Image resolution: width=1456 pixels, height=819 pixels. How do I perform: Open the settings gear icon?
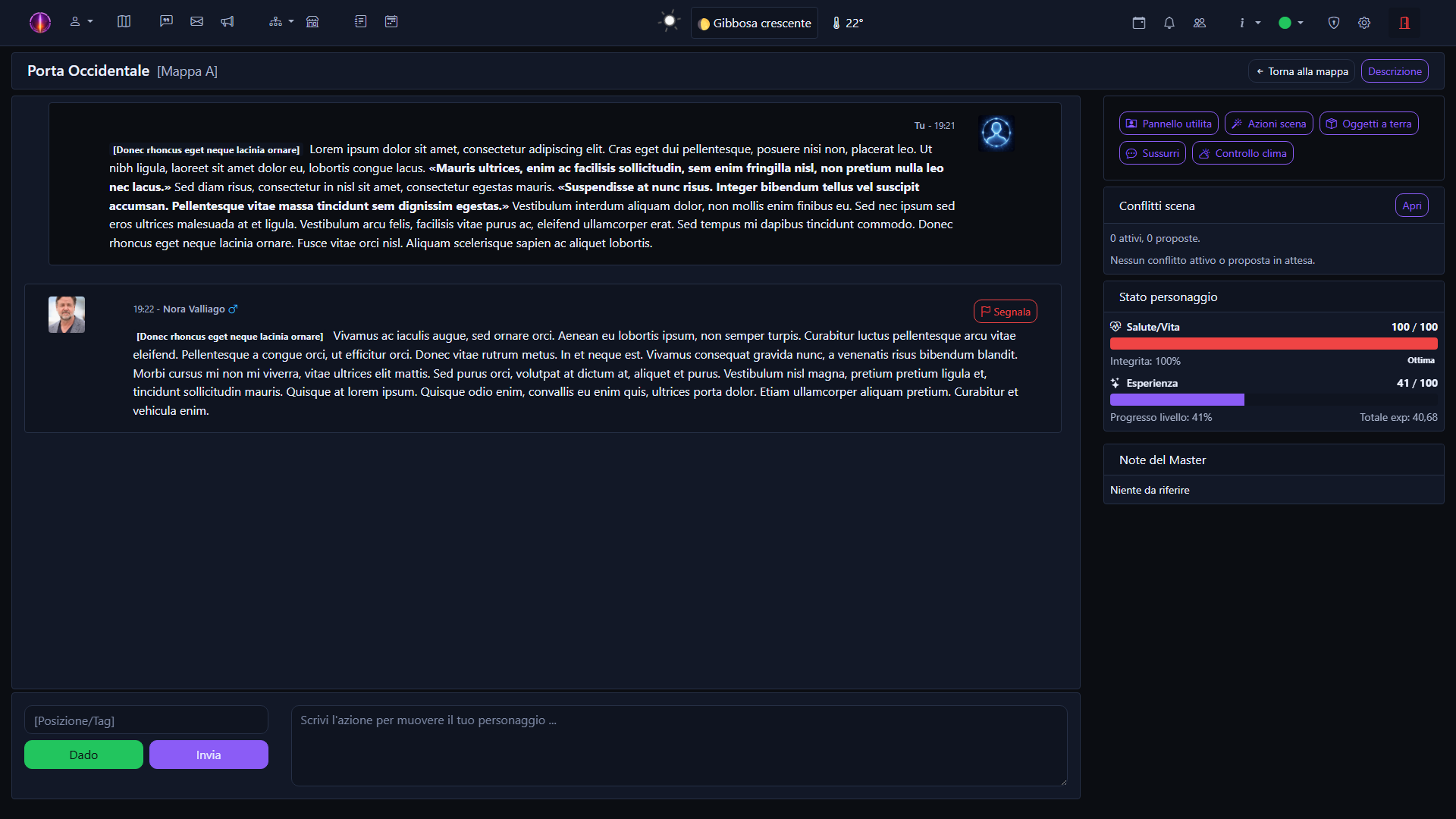(1364, 23)
